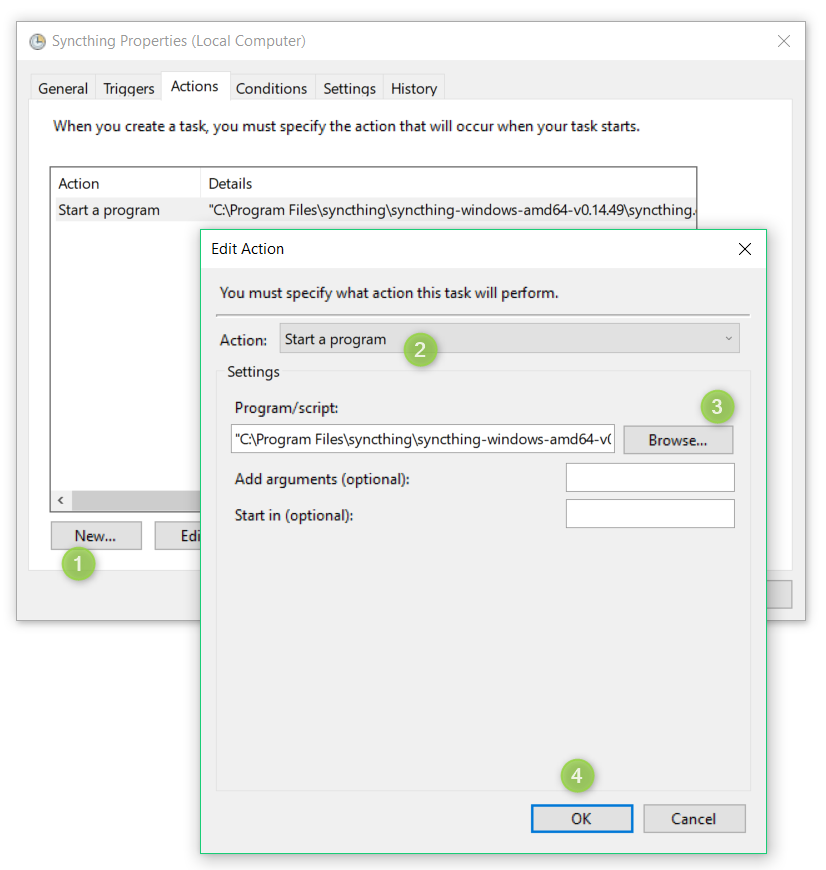Viewport: 826px width, 870px height.
Task: Open the Action dropdown in Edit Action
Action: 509,338
